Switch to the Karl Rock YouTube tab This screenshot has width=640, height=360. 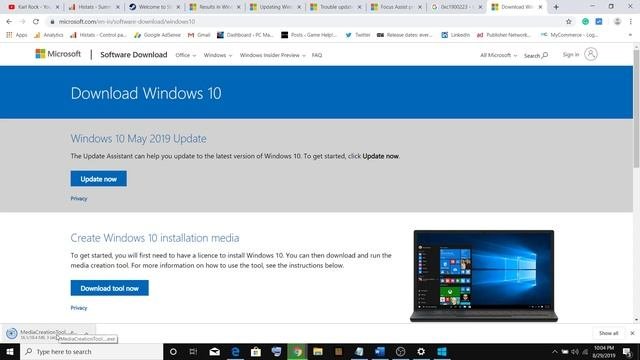pyautogui.click(x=34, y=7)
